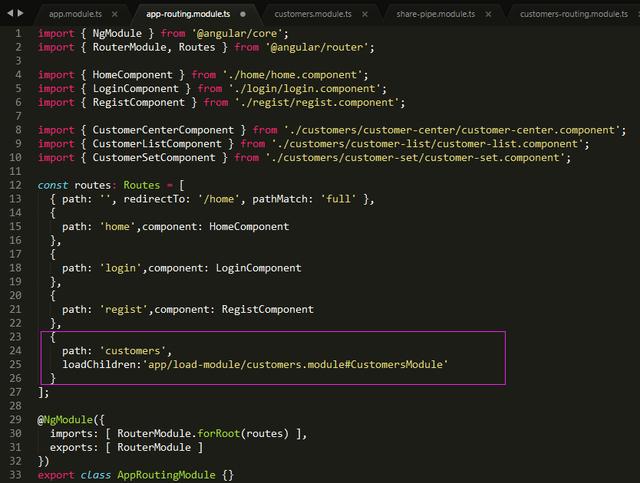Click 'forRoot' method on line 30
The width and height of the screenshot is (640, 483).
point(218,434)
